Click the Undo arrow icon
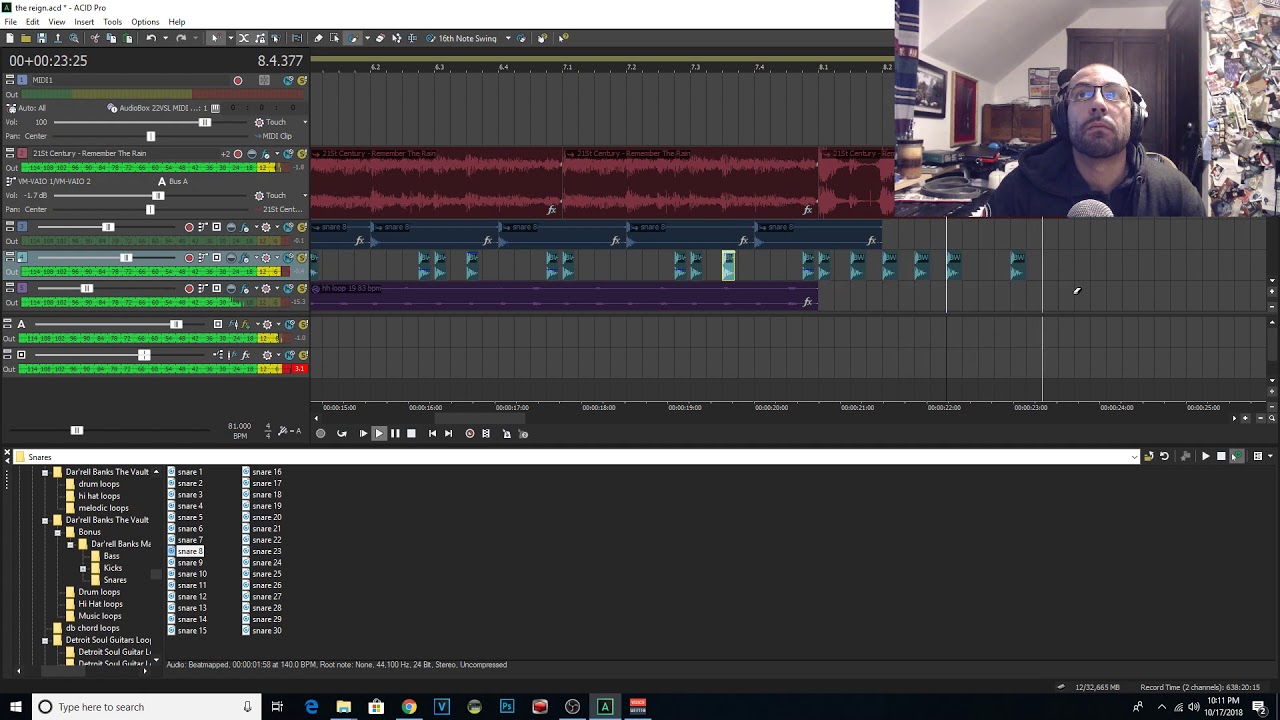Screen dimensions: 1280x720 click(151, 38)
